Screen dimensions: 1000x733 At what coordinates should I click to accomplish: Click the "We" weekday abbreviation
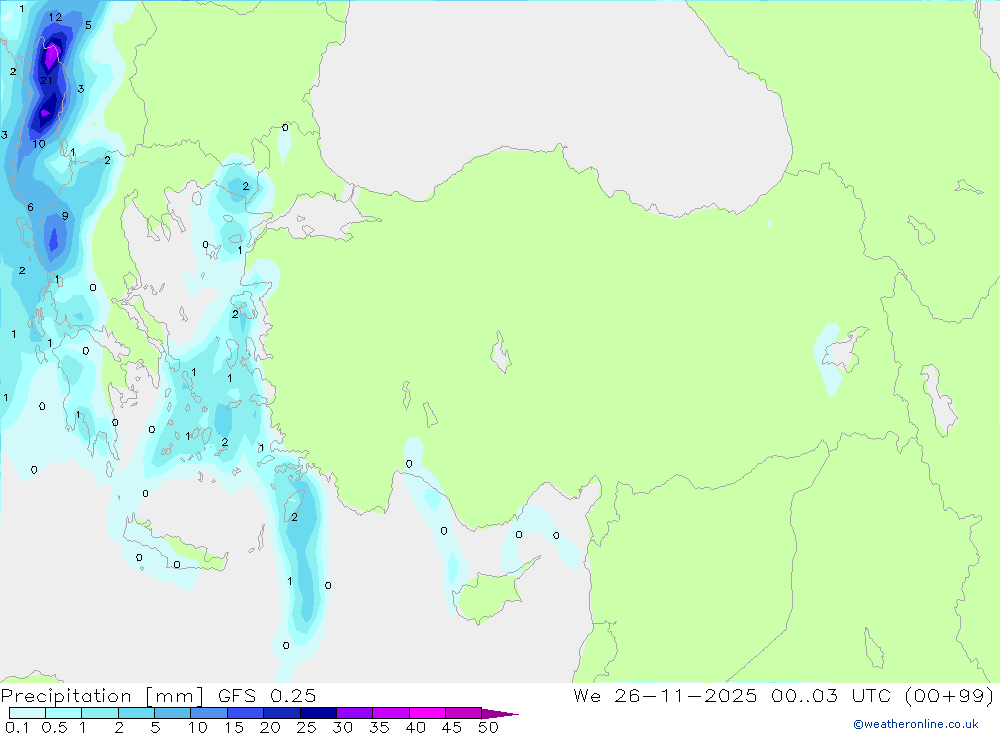coord(587,695)
